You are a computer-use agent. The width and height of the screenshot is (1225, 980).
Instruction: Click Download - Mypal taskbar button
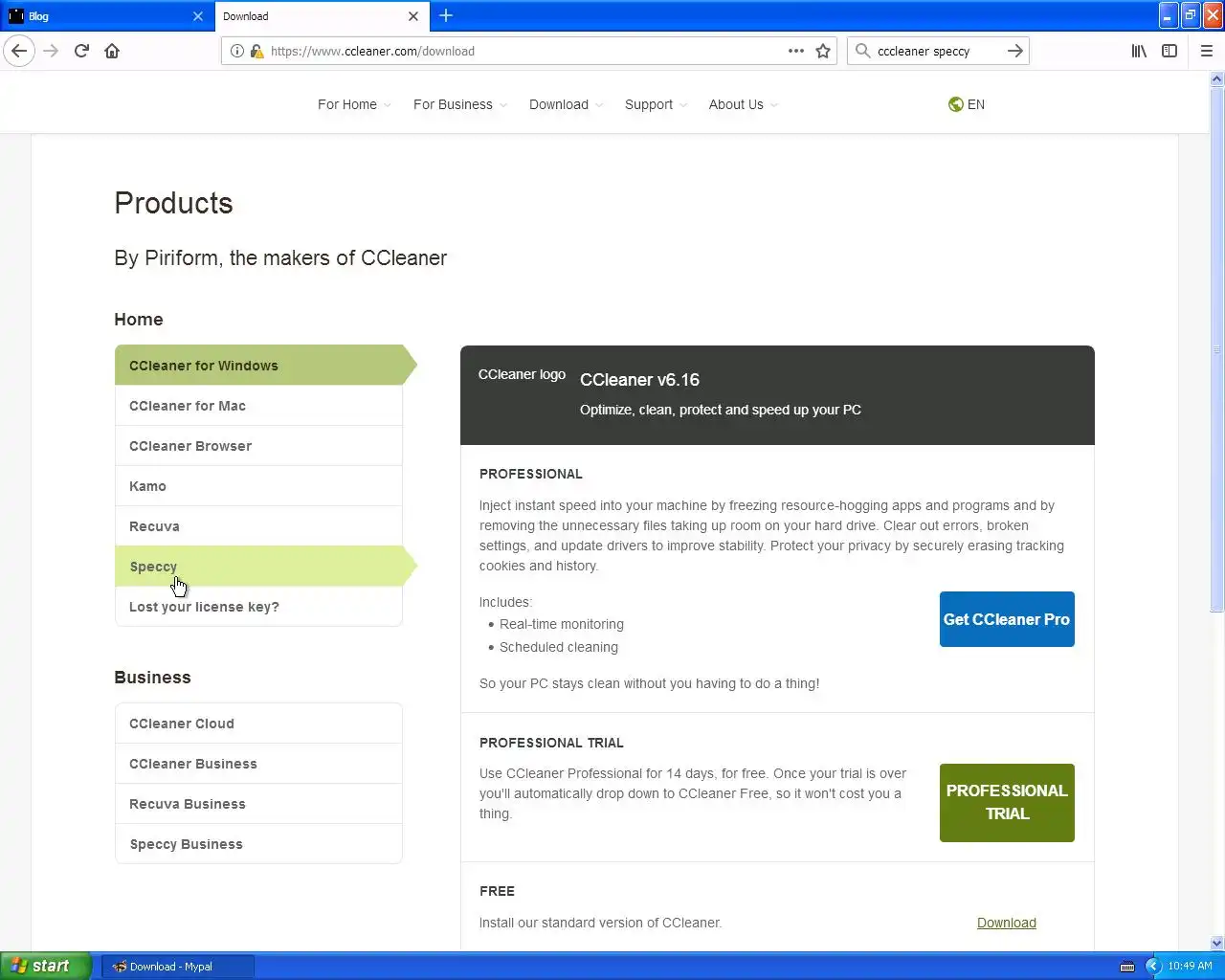(178, 967)
